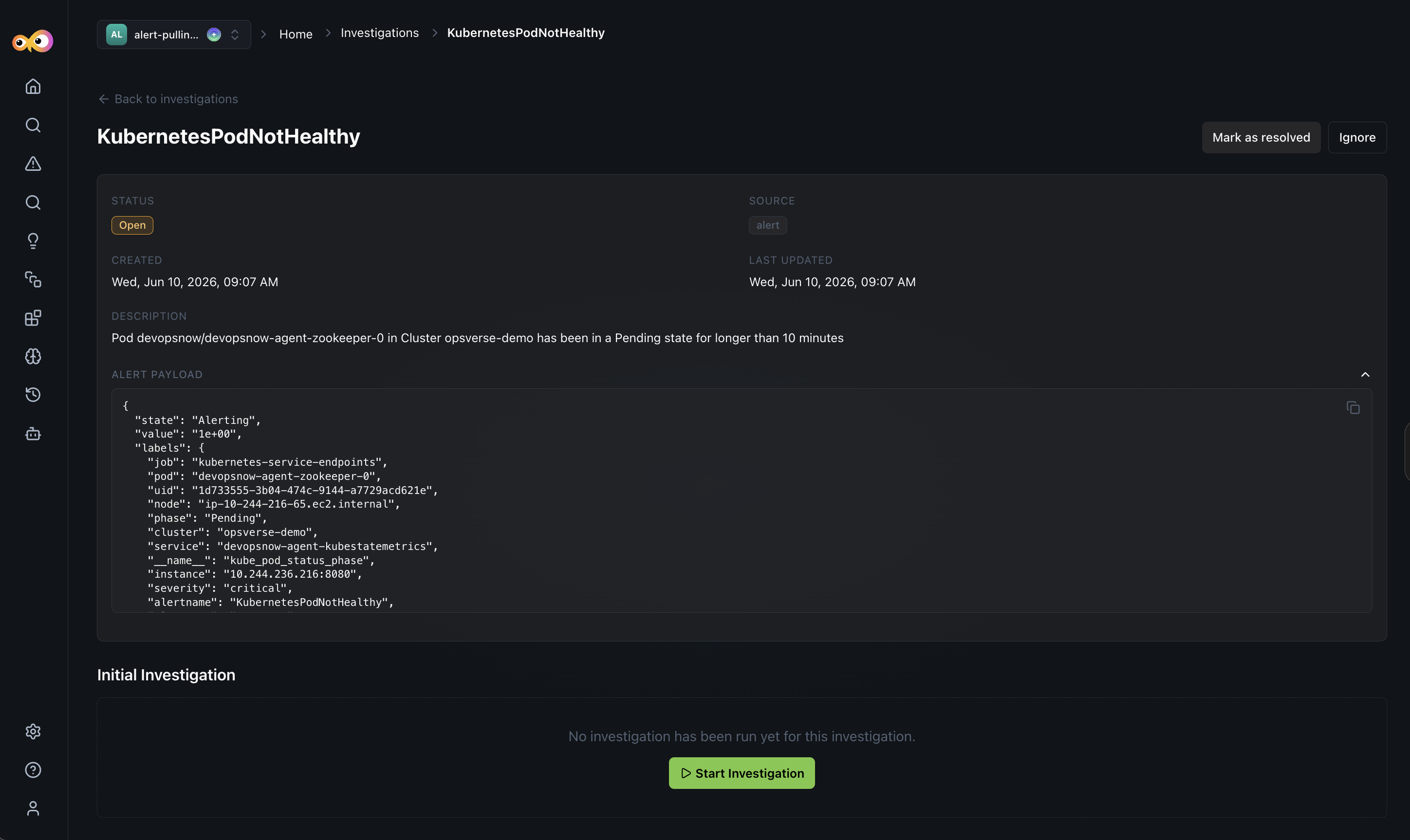The image size is (1410, 840).
Task: Open the Home icon in sidebar
Action: pos(33,86)
